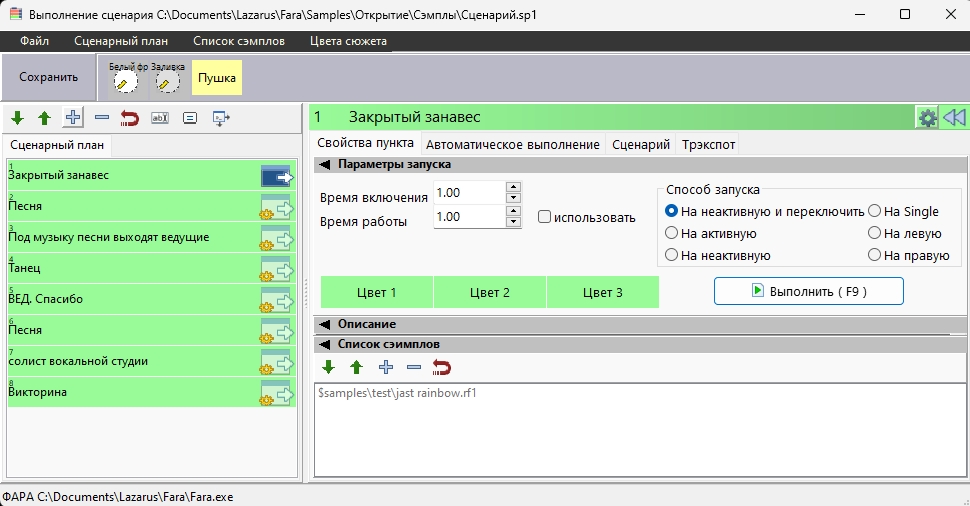Select Танец item in scenario plan

click(x=152, y=268)
